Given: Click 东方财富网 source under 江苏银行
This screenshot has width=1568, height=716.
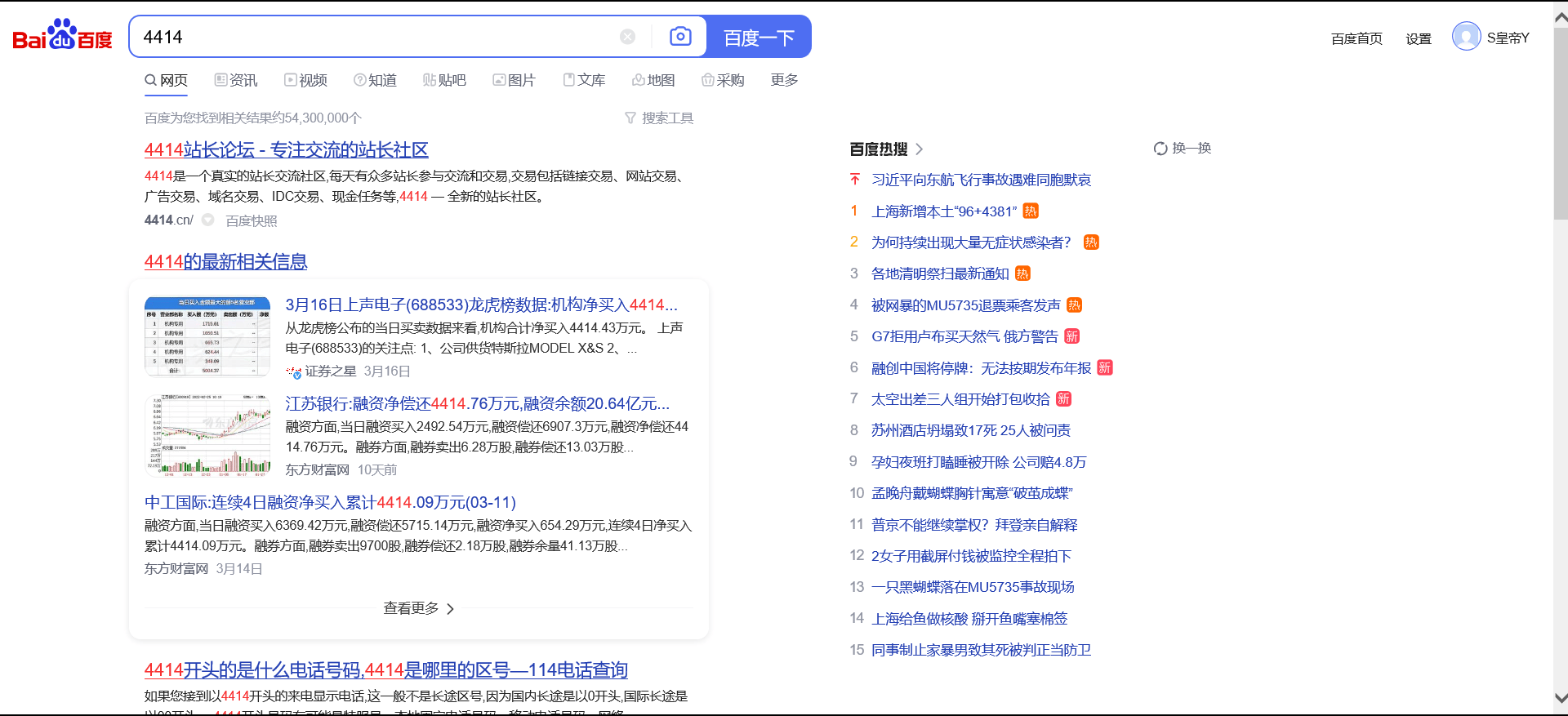Looking at the screenshot, I should (317, 470).
